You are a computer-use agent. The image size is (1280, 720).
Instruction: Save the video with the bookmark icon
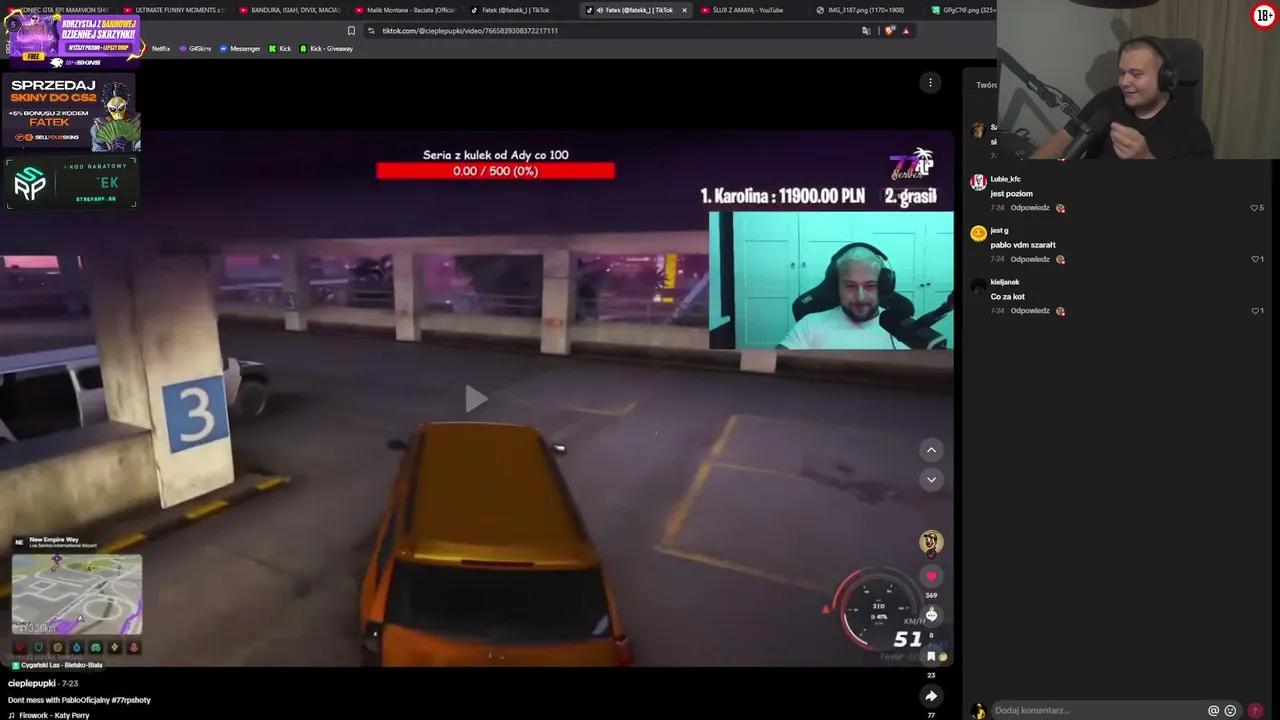pos(931,656)
